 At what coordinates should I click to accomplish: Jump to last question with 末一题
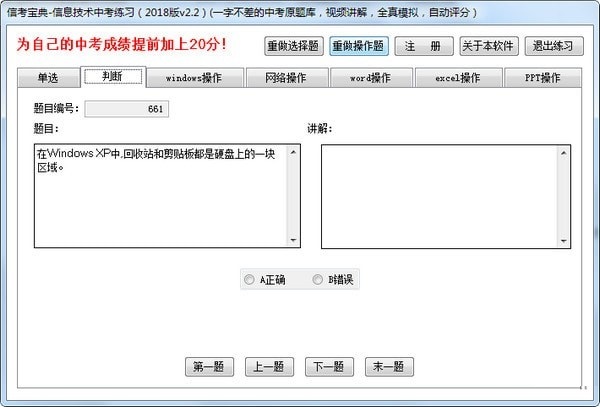pyautogui.click(x=390, y=367)
